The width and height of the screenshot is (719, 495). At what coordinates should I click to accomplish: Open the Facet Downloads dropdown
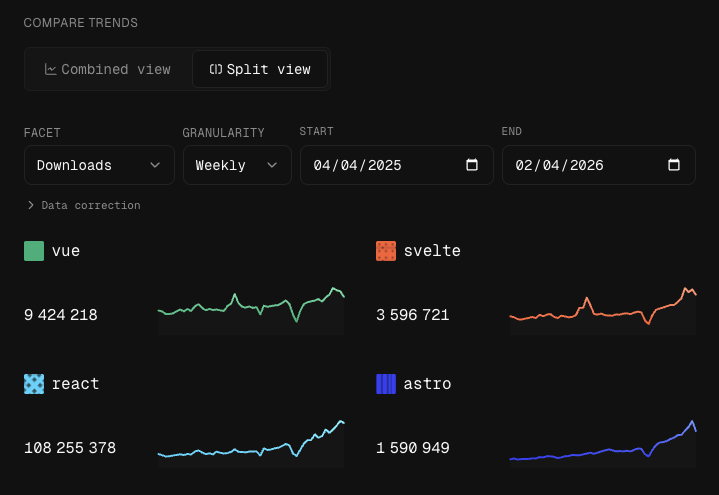pyautogui.click(x=99, y=165)
